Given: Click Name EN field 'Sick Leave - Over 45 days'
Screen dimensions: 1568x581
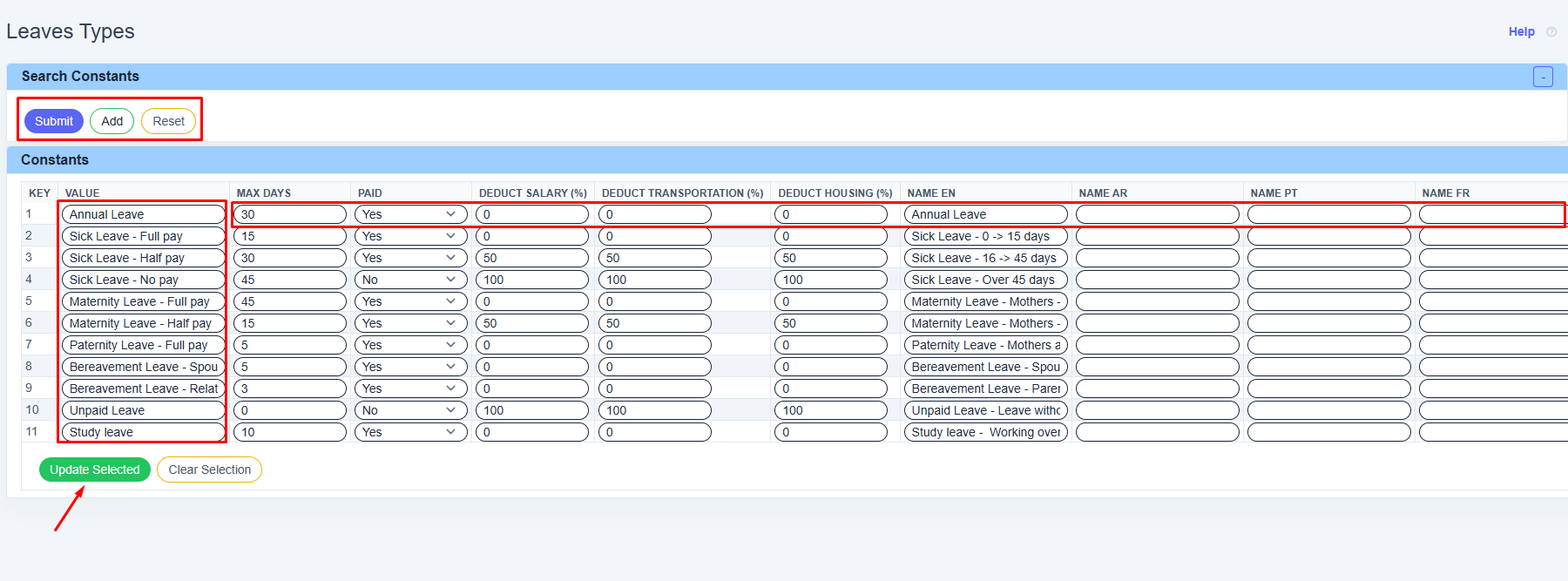Looking at the screenshot, I should [x=986, y=280].
